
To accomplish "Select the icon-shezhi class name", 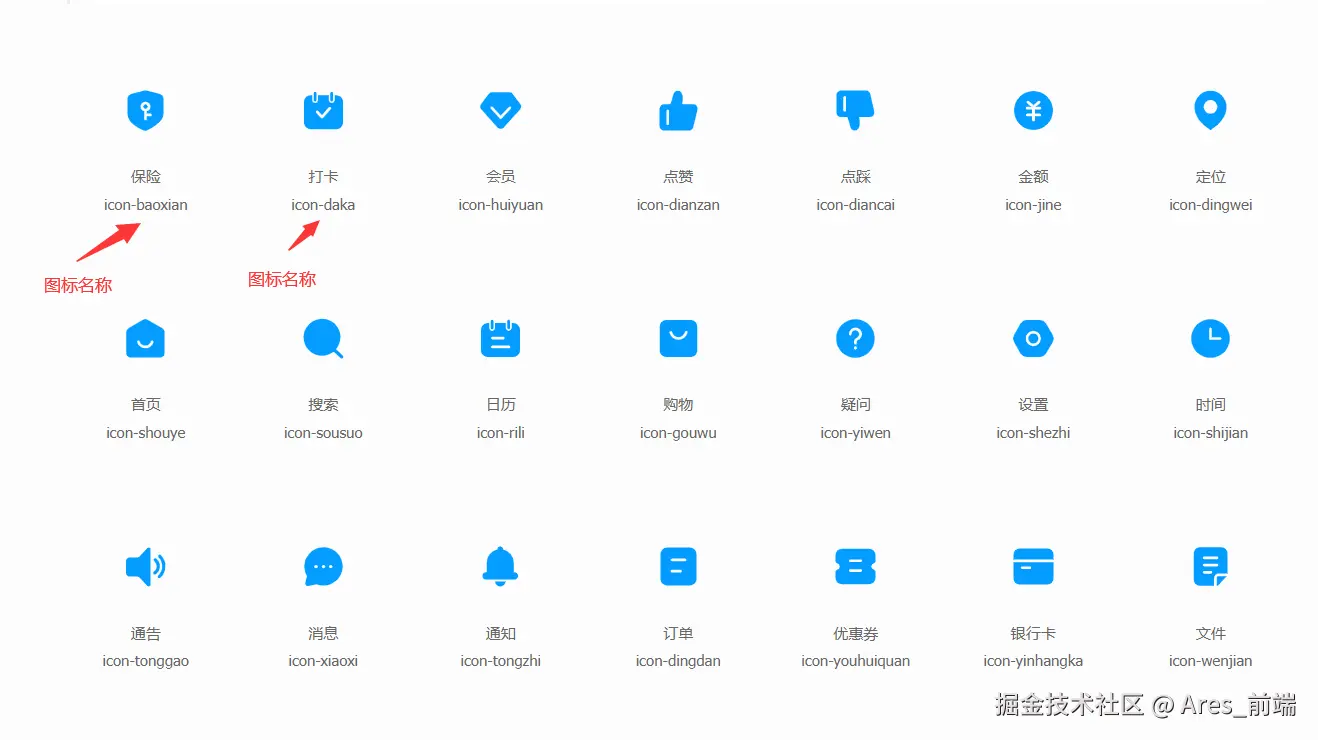I will coord(1033,433).
